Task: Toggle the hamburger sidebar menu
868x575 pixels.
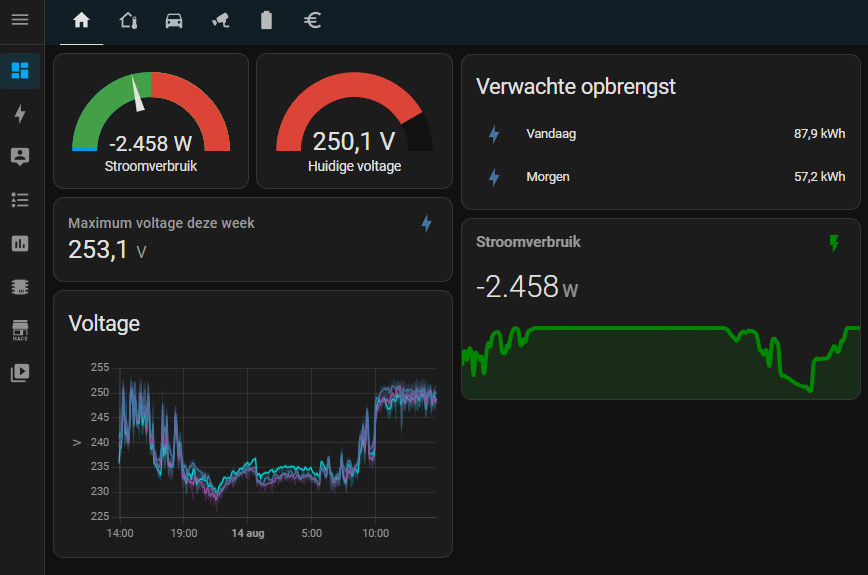Action: point(20,20)
